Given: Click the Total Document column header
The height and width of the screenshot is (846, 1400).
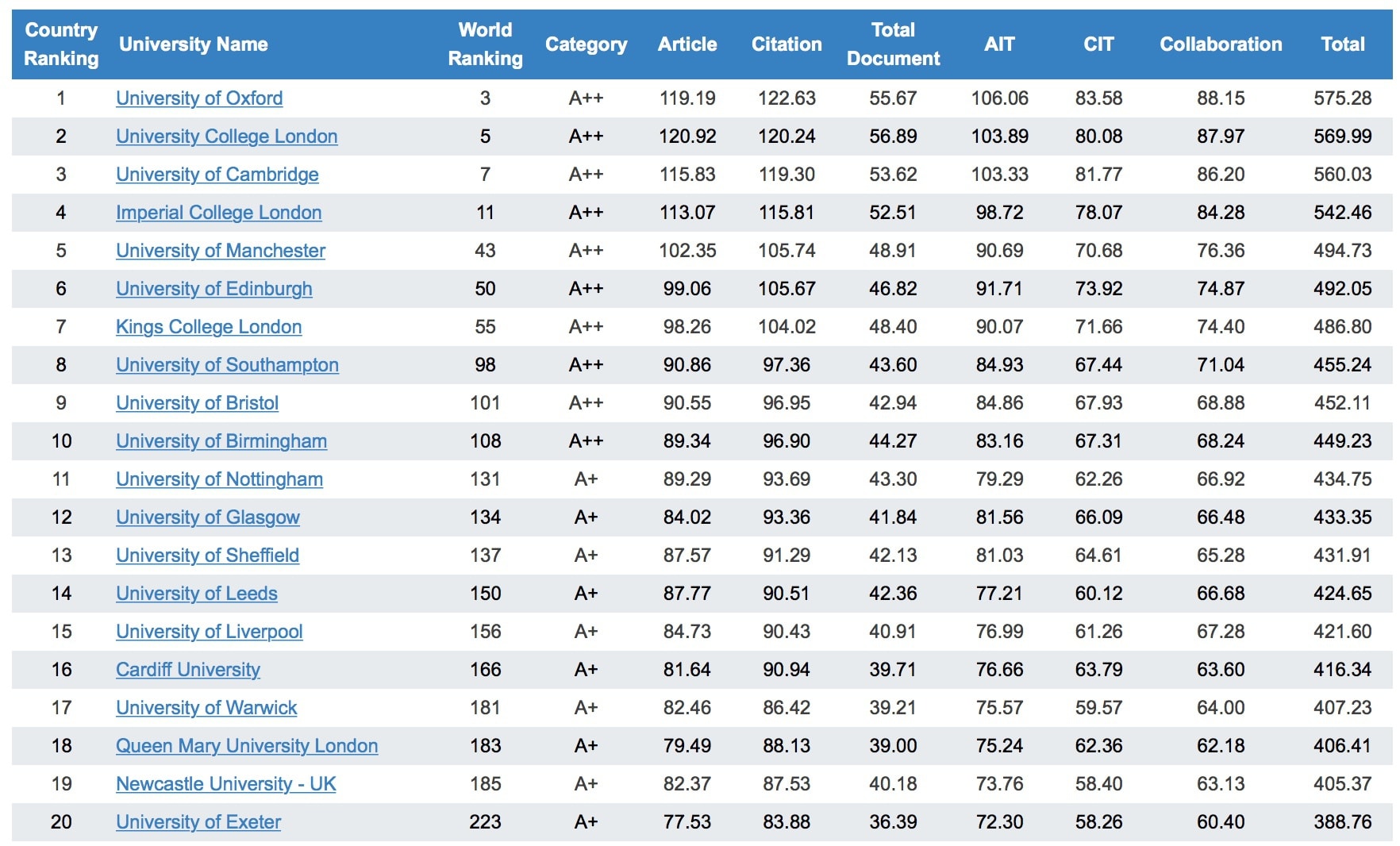Looking at the screenshot, I should point(893,44).
